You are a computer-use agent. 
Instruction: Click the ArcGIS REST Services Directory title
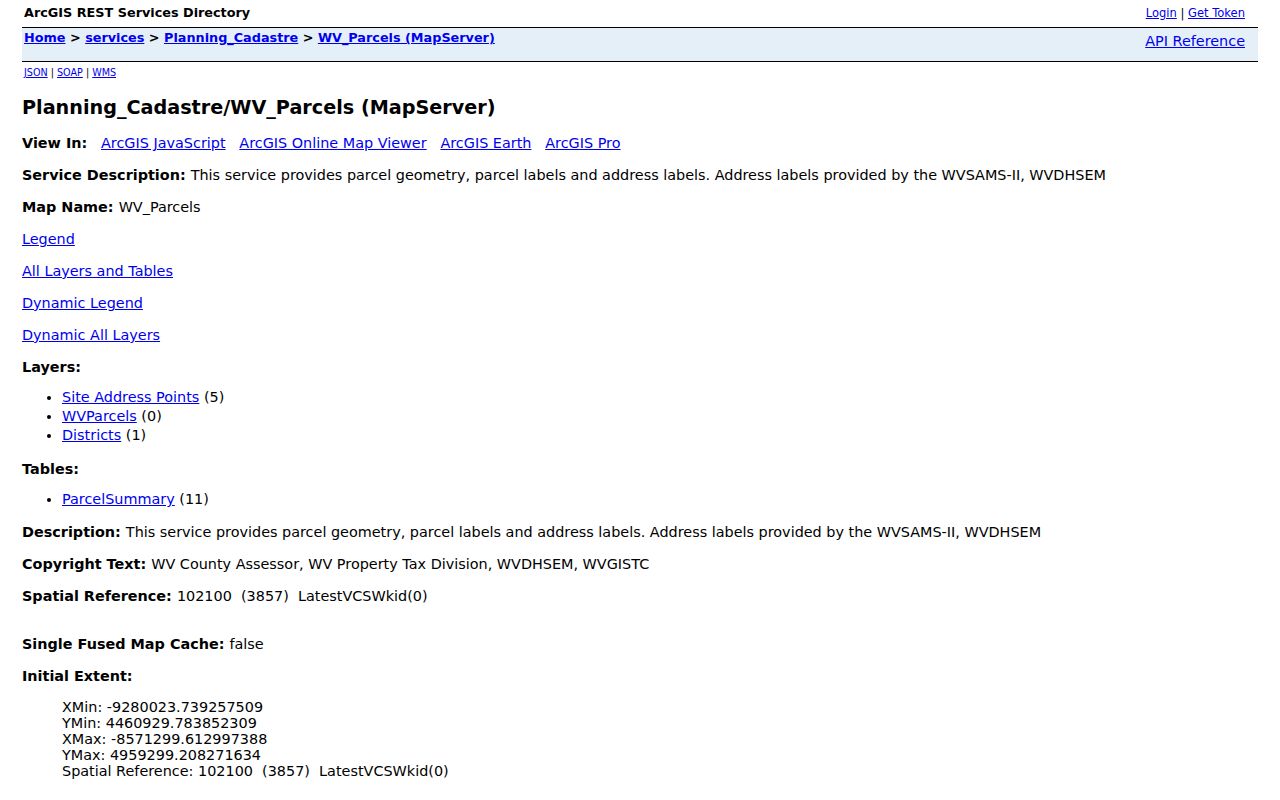click(x=137, y=13)
